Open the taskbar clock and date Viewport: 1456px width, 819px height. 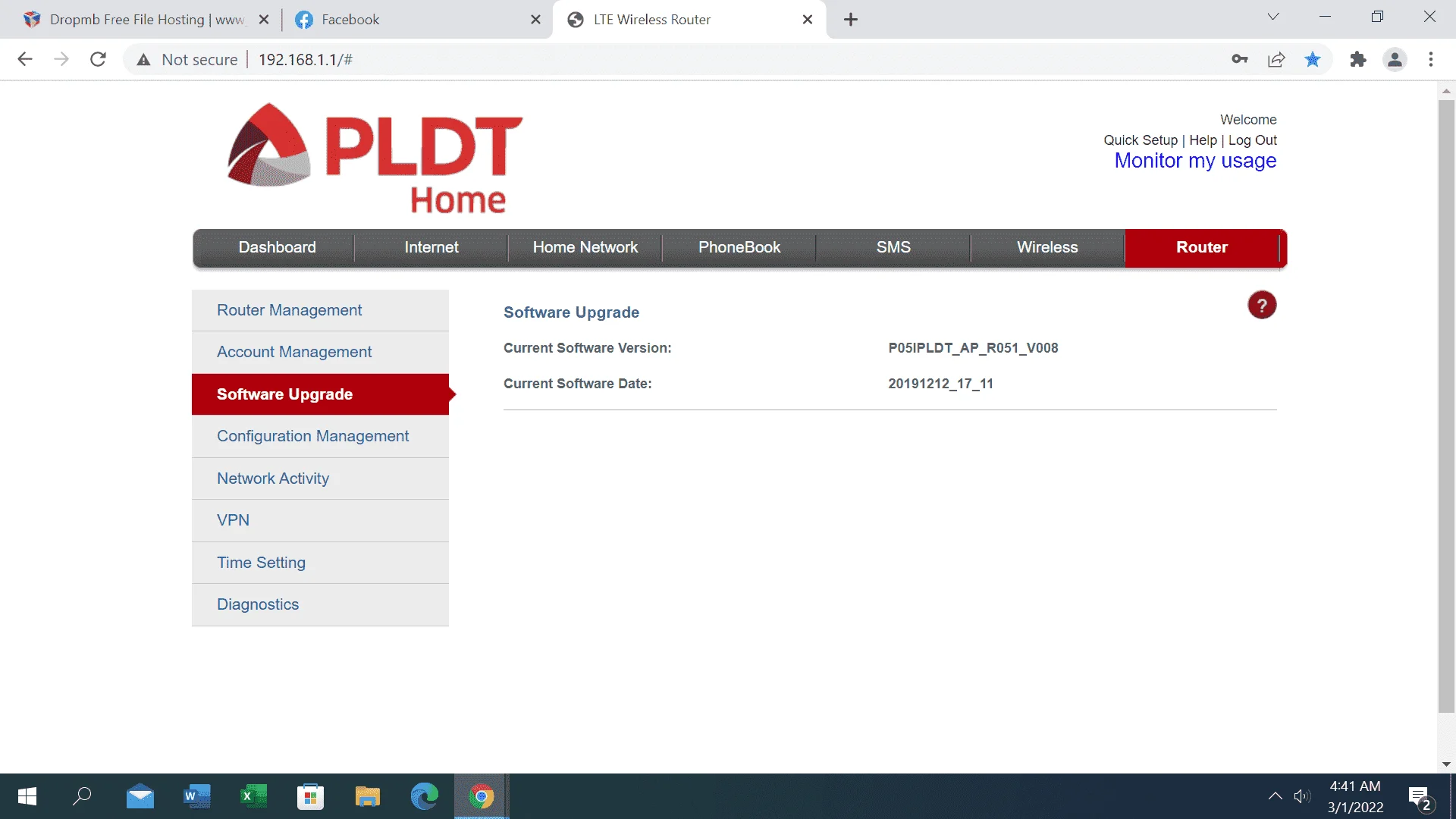(x=1355, y=796)
